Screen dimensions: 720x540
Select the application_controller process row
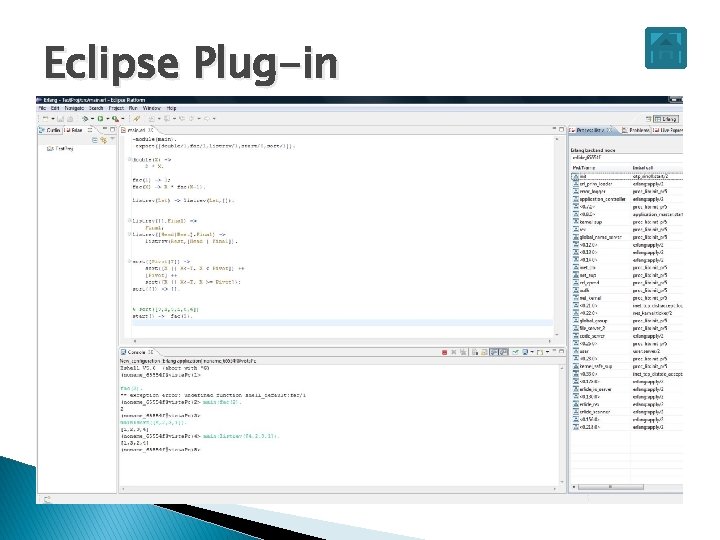pyautogui.click(x=628, y=199)
